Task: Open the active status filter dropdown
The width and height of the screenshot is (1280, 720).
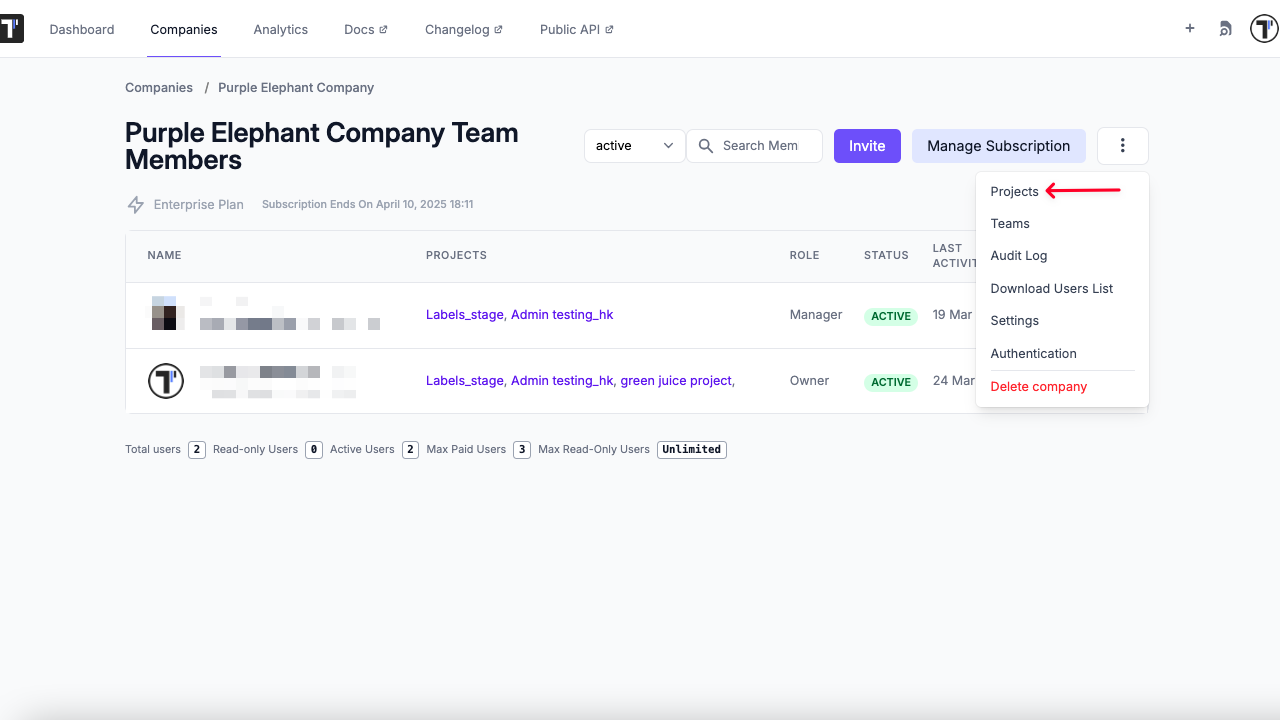Action: pyautogui.click(x=634, y=145)
